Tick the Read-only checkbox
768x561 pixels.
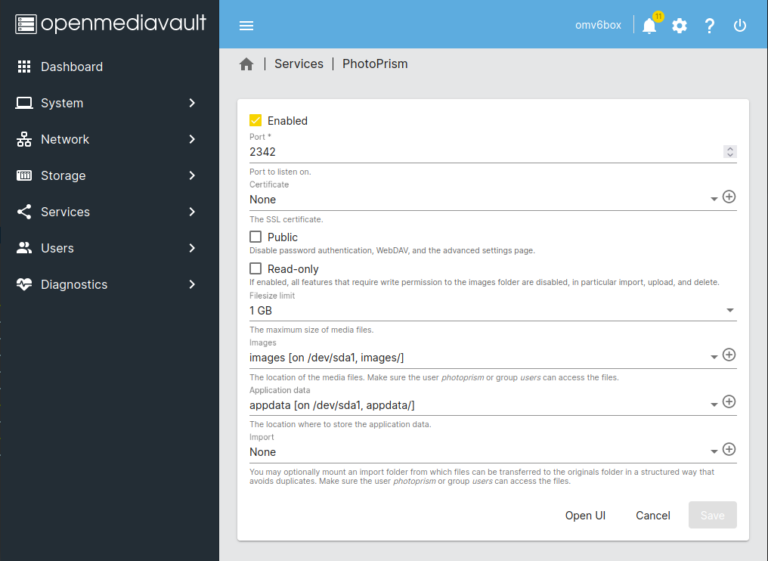point(256,269)
